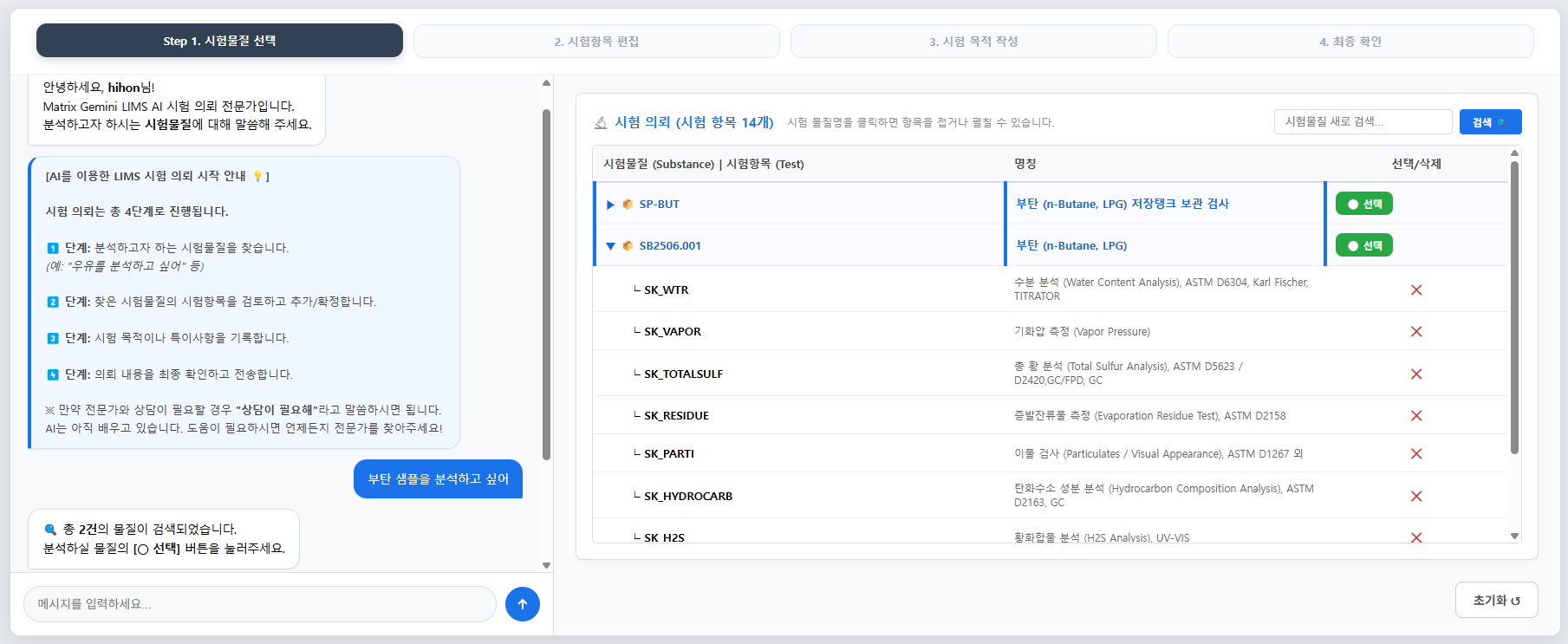The height and width of the screenshot is (644, 1568).
Task: Go to step 4 최종 확인
Action: [x=1350, y=42]
